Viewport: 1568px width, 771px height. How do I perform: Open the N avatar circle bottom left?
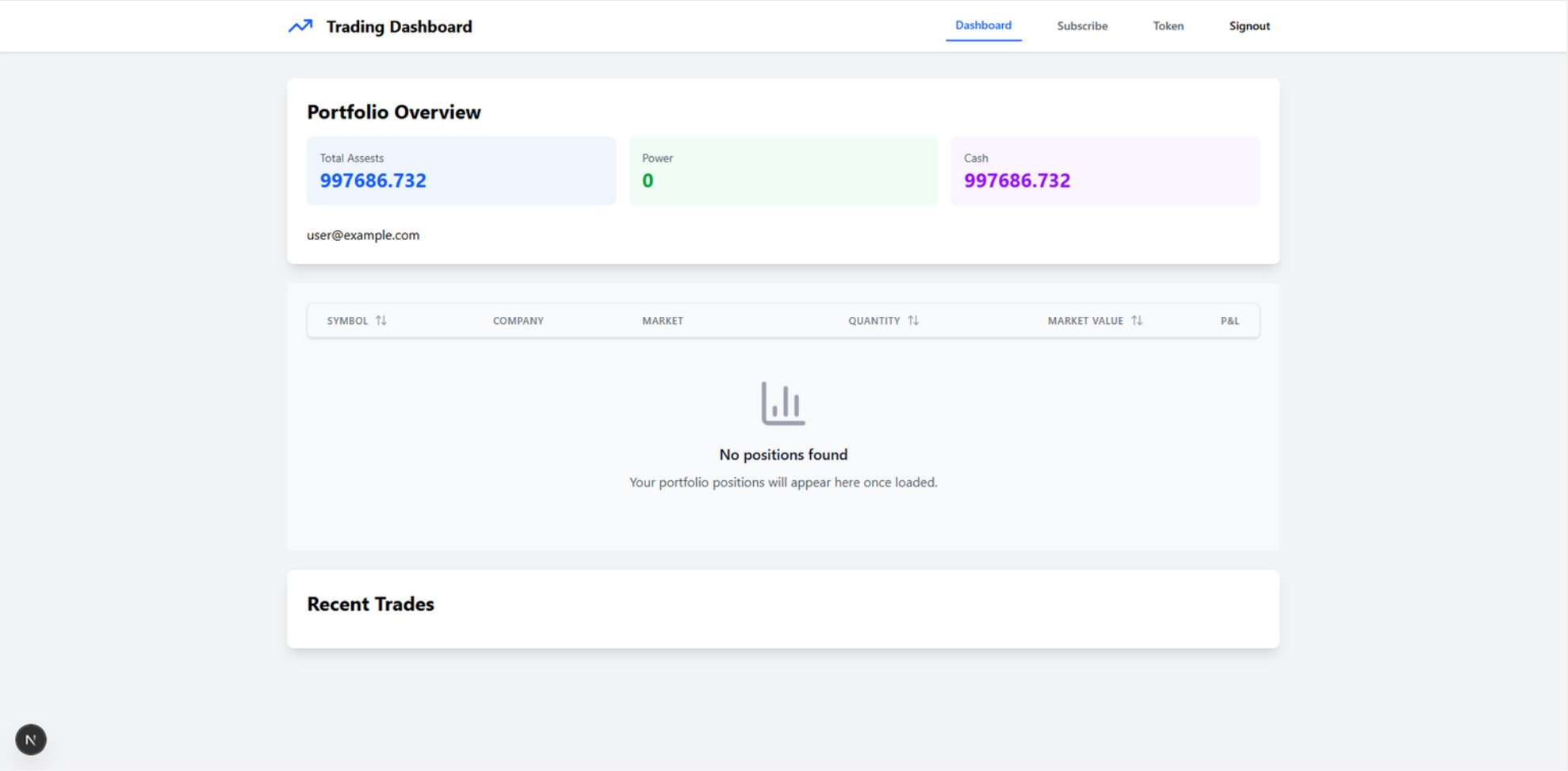(31, 739)
